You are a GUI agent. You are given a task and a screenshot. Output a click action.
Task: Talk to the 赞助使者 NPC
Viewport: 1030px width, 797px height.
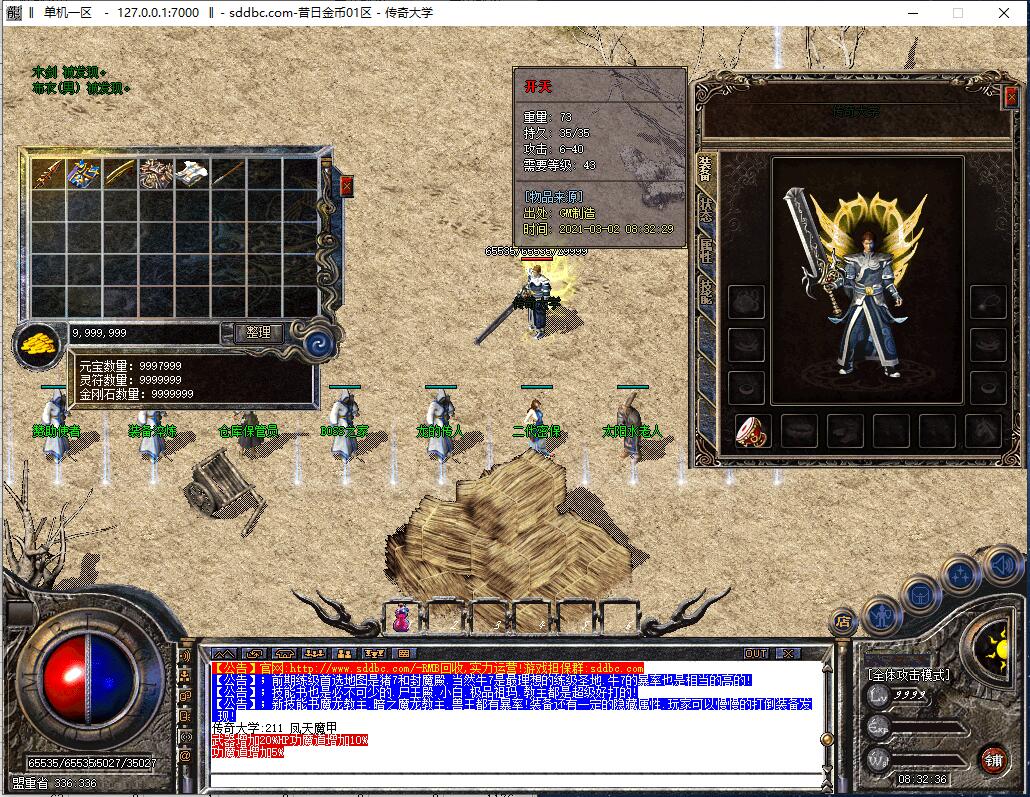pyautogui.click(x=56, y=424)
